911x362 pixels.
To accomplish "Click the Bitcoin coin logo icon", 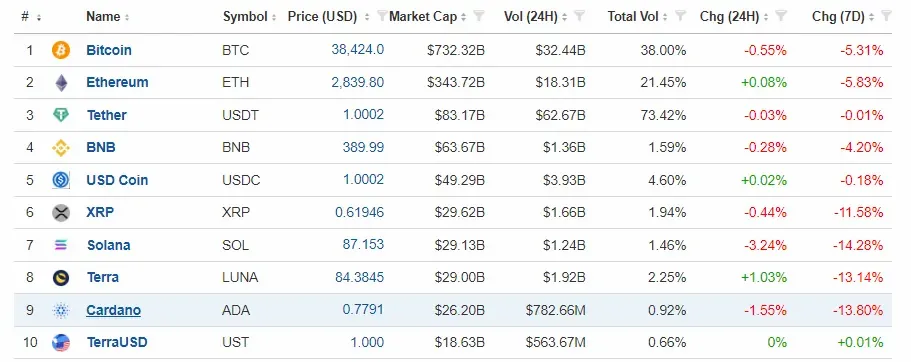I will click(60, 50).
